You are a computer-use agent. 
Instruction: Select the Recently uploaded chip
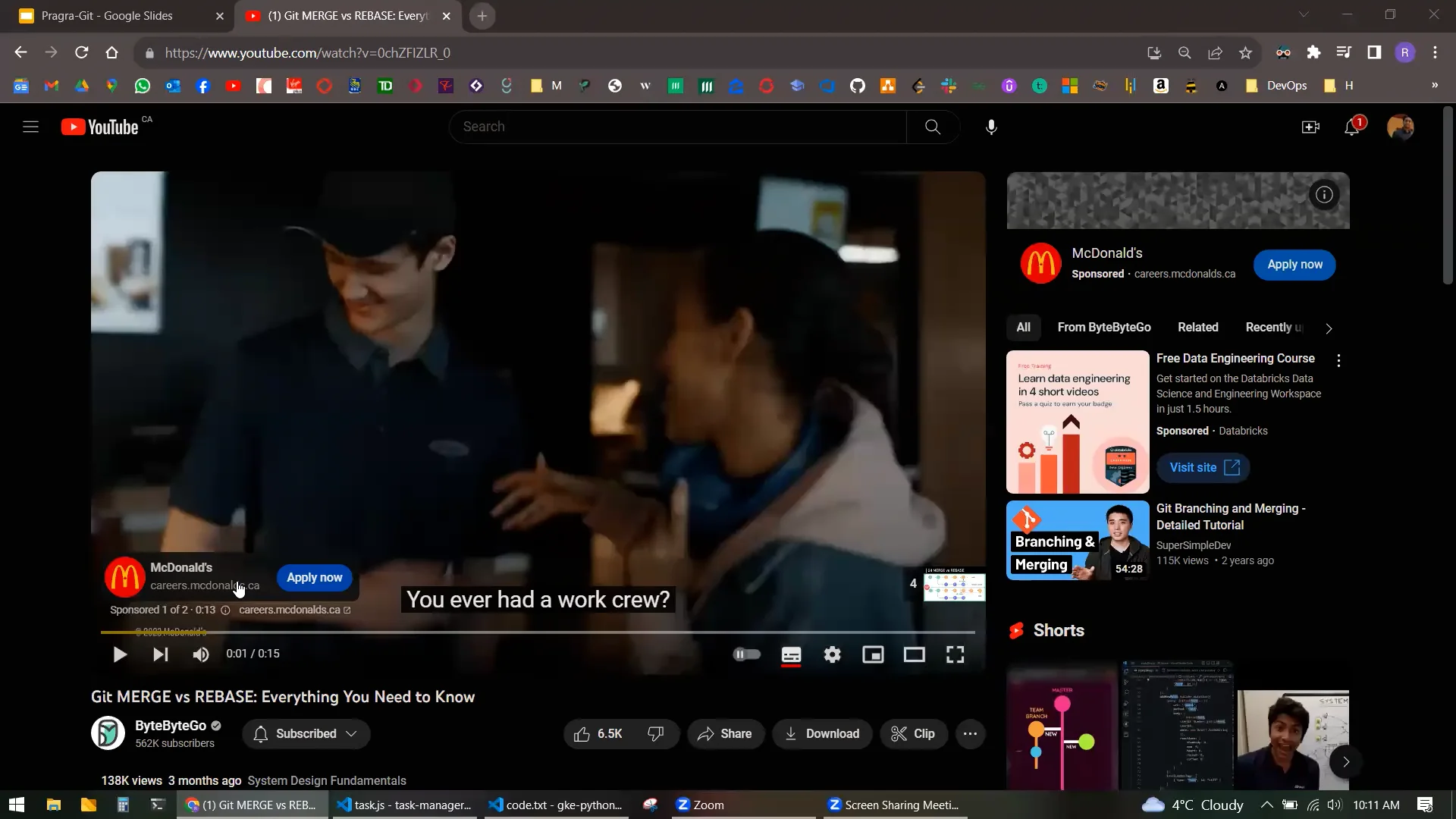1274,328
